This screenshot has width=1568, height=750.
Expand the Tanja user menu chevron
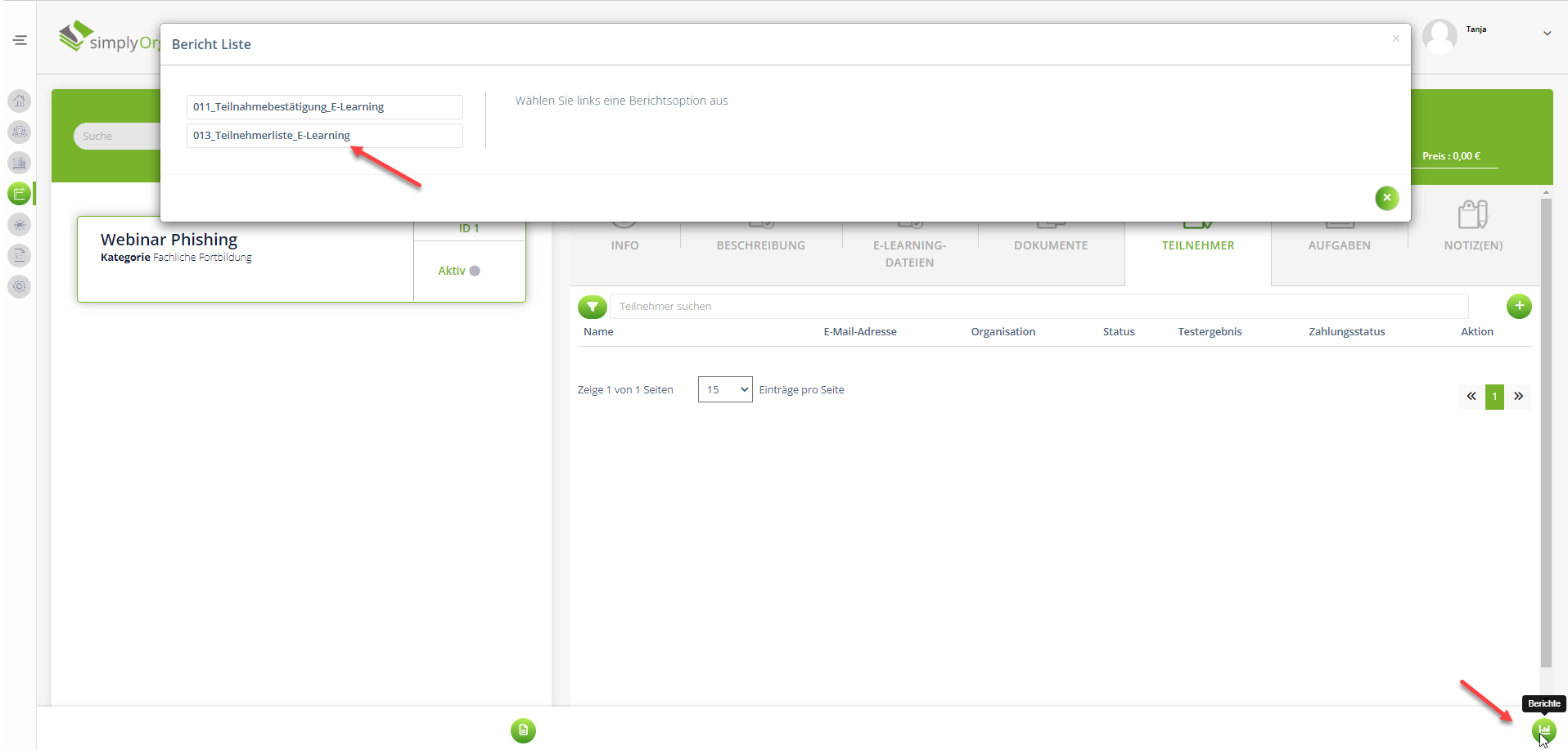(x=1547, y=34)
